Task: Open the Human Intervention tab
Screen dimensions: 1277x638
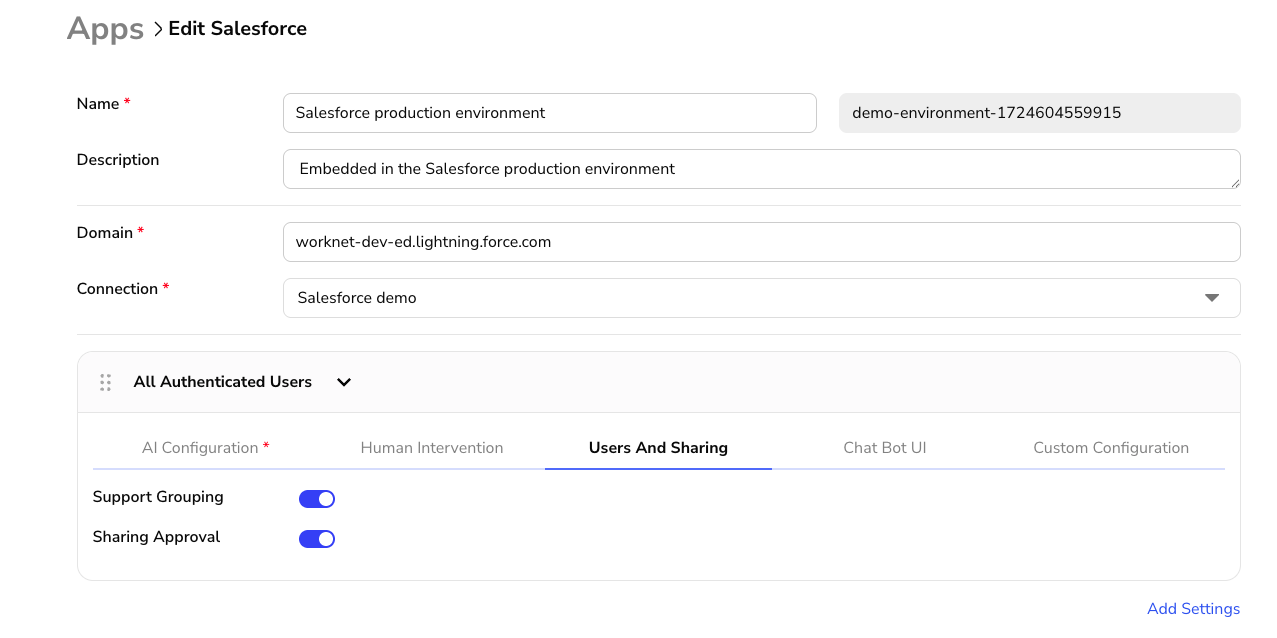Action: pyautogui.click(x=432, y=448)
